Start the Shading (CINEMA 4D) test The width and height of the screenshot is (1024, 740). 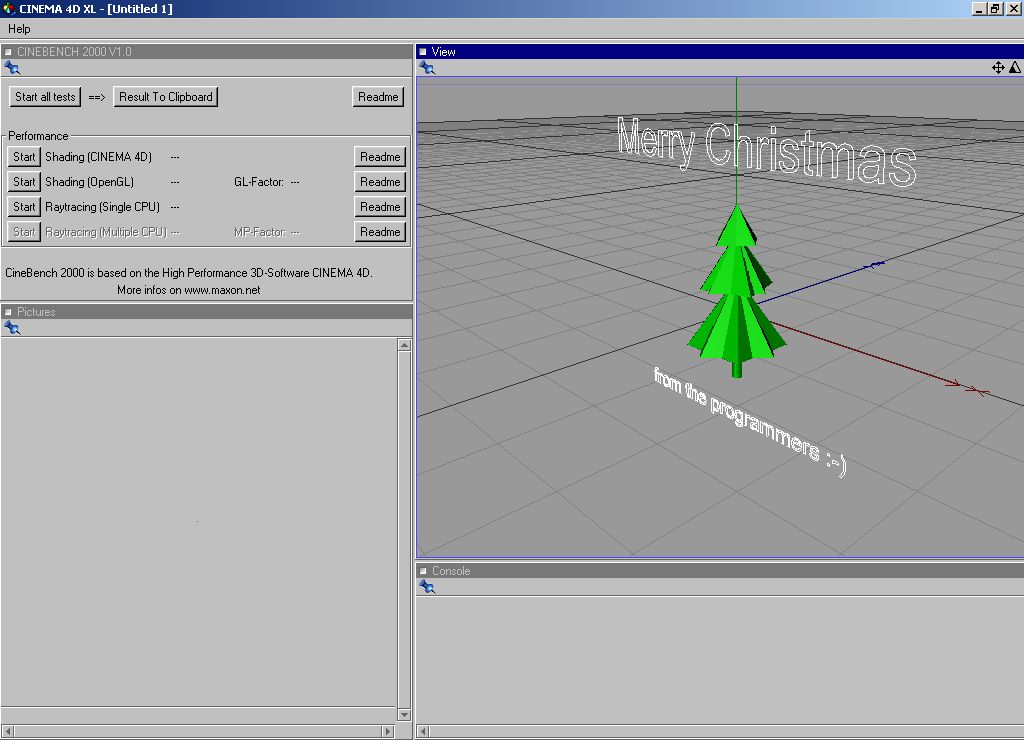(24, 157)
